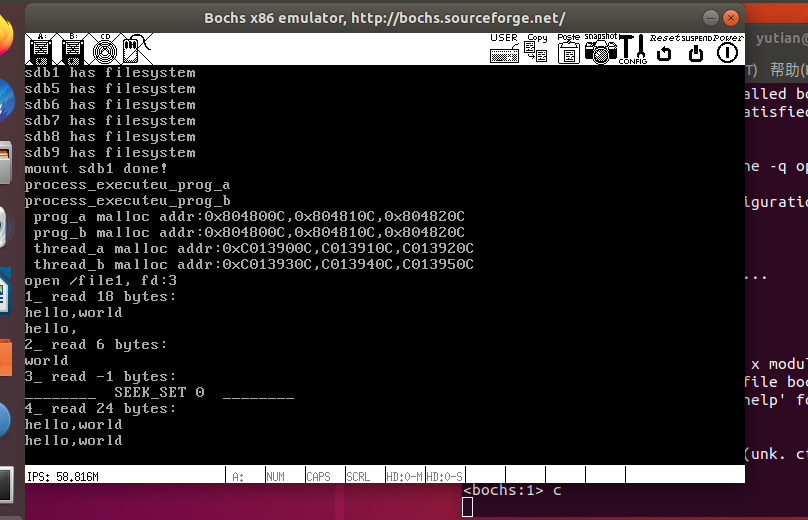The height and width of the screenshot is (520, 808).
Task: Click the Copy toolbar icon
Action: pyautogui.click(x=536, y=49)
